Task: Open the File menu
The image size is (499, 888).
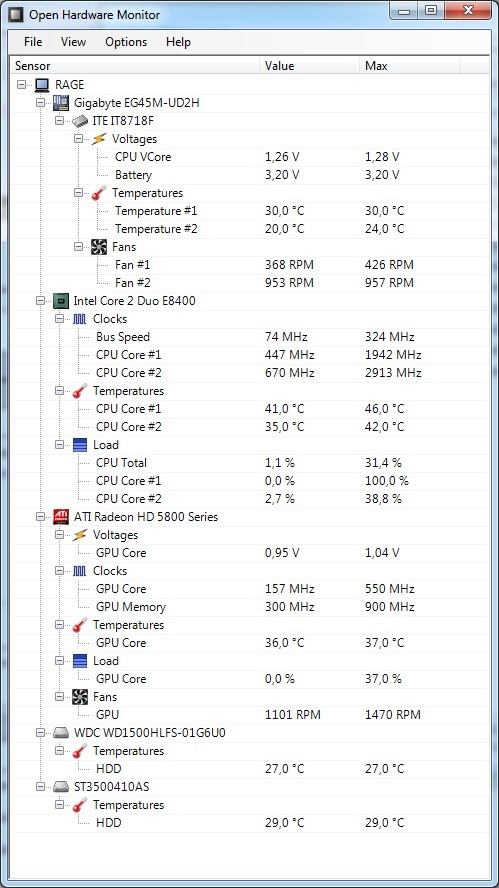Action: [x=33, y=42]
